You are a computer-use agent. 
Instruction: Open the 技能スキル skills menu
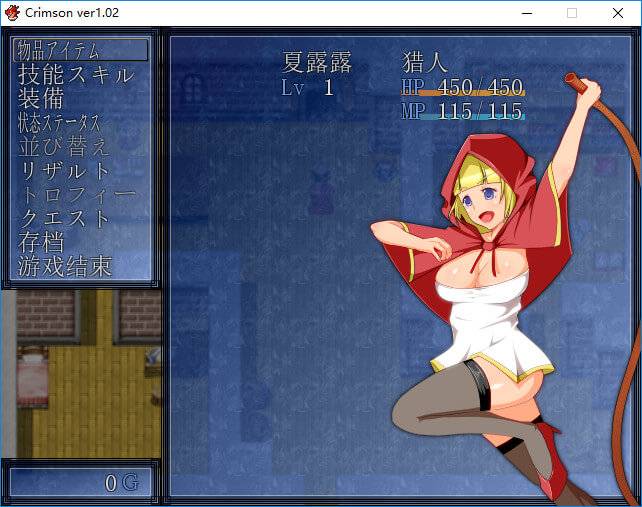76,74
